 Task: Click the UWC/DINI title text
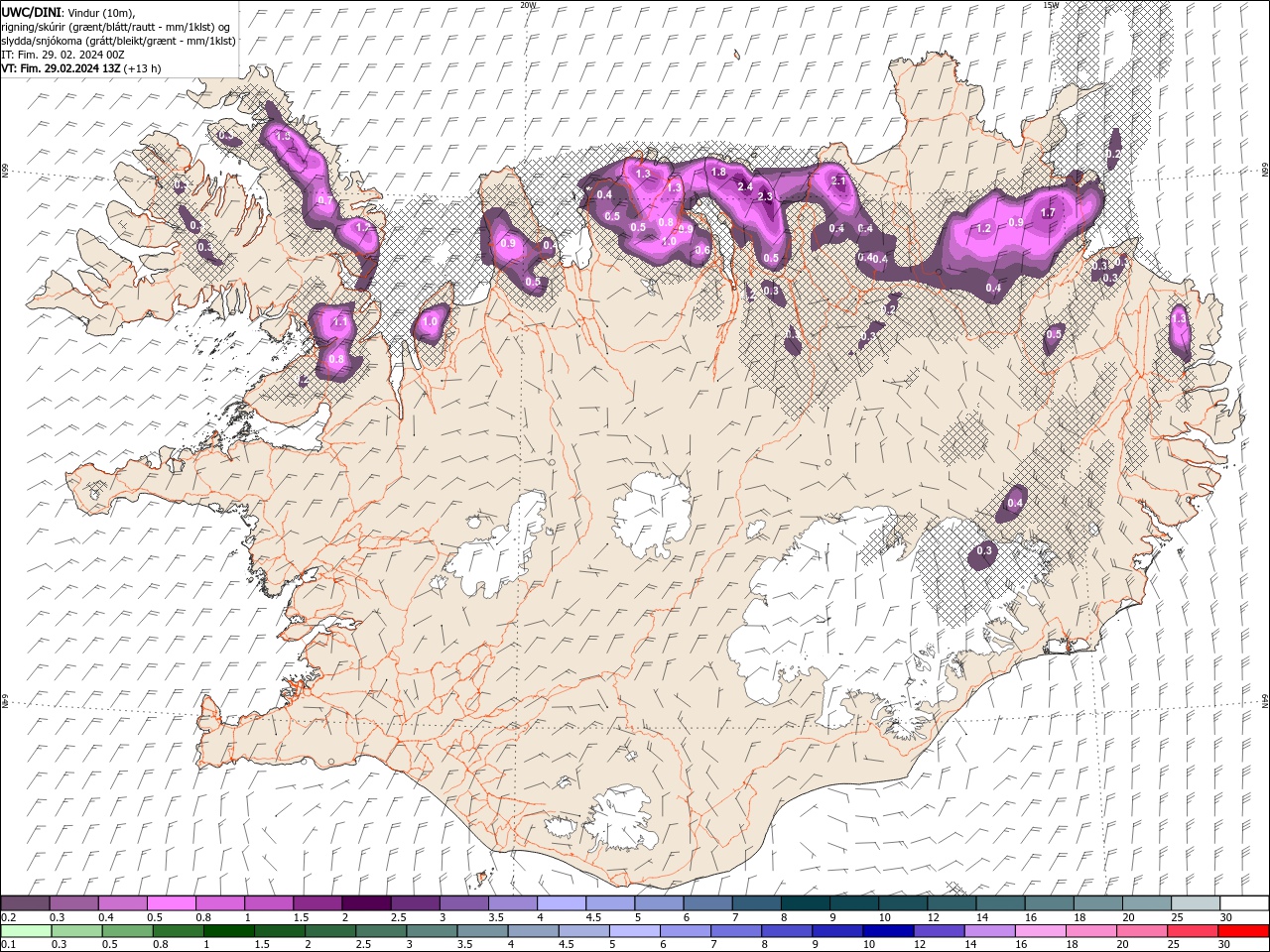32,11
